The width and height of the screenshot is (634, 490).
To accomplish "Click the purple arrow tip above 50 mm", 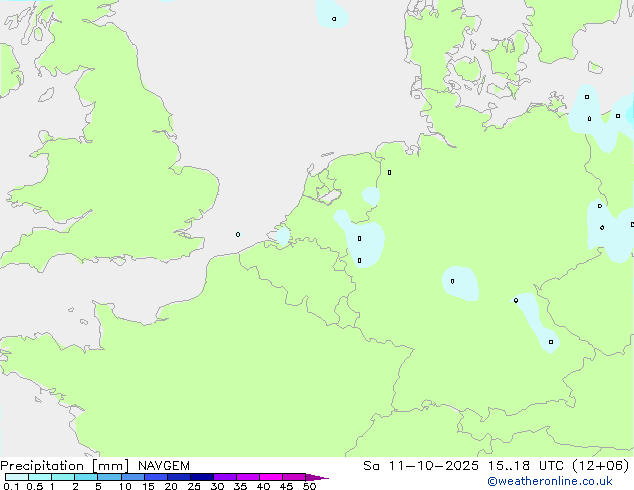I will 316,477.
